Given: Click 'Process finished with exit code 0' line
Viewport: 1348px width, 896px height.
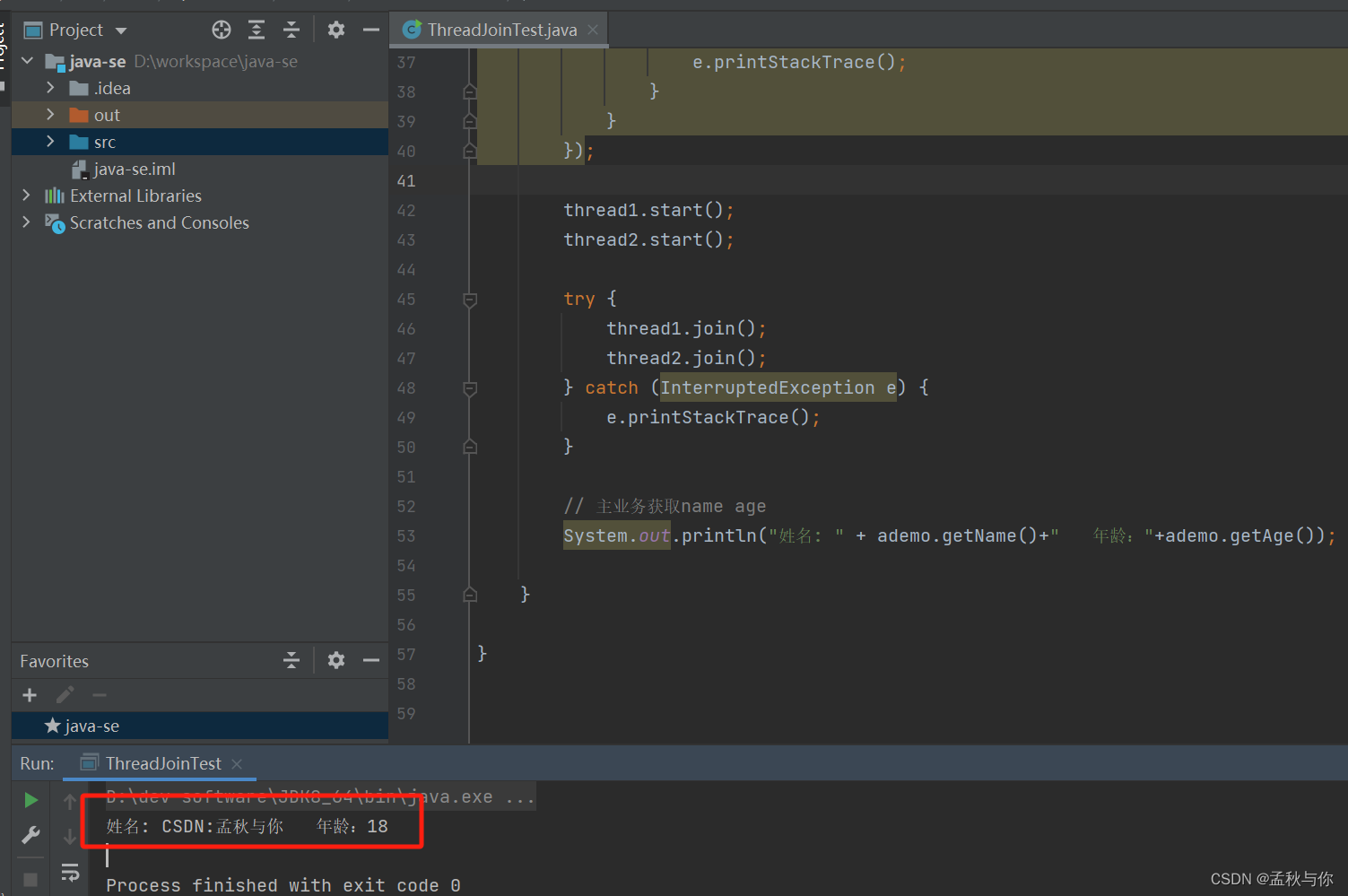Looking at the screenshot, I should tap(283, 885).
